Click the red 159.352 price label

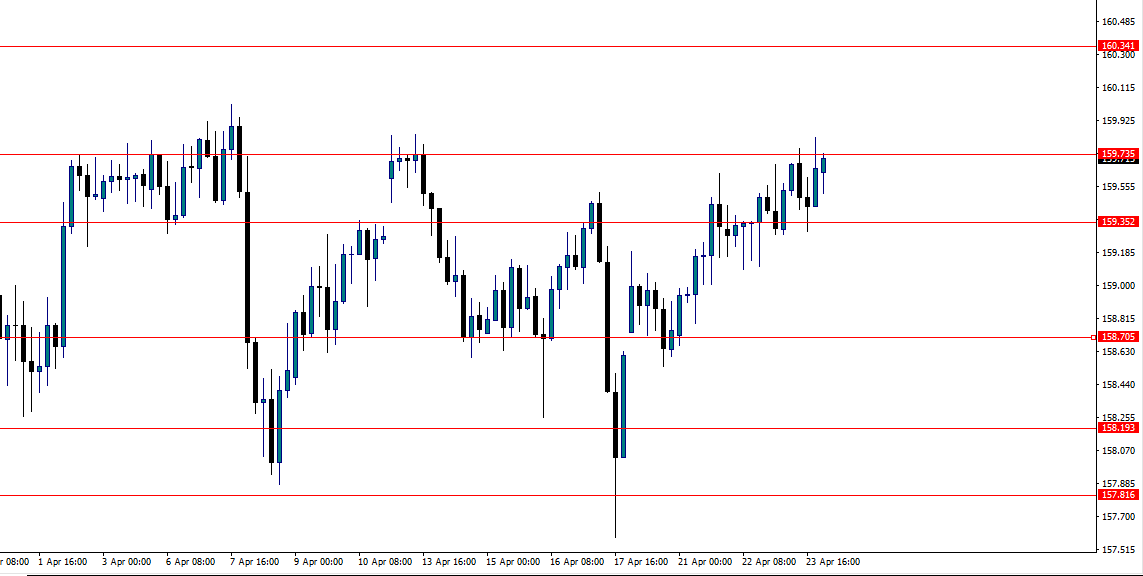[1118, 222]
